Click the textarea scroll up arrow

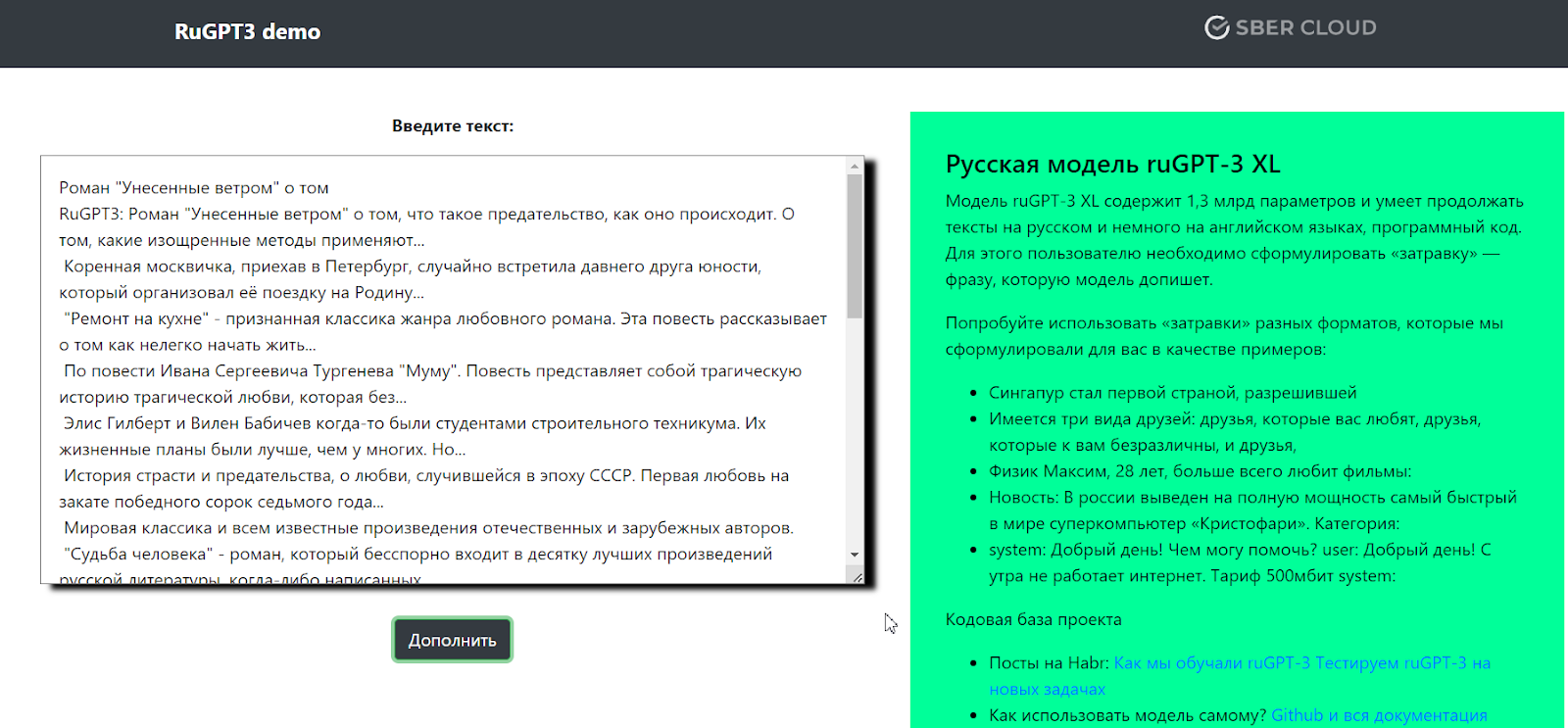(855, 167)
